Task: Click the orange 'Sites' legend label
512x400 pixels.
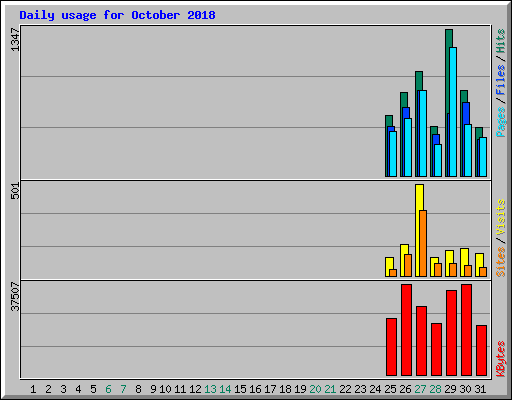Action: [501, 262]
